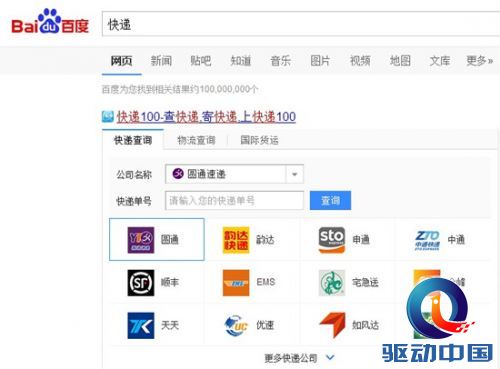Viewport: 500px width, 369px height.
Task: Click the 快递100 result favicon
Action: [x=108, y=117]
